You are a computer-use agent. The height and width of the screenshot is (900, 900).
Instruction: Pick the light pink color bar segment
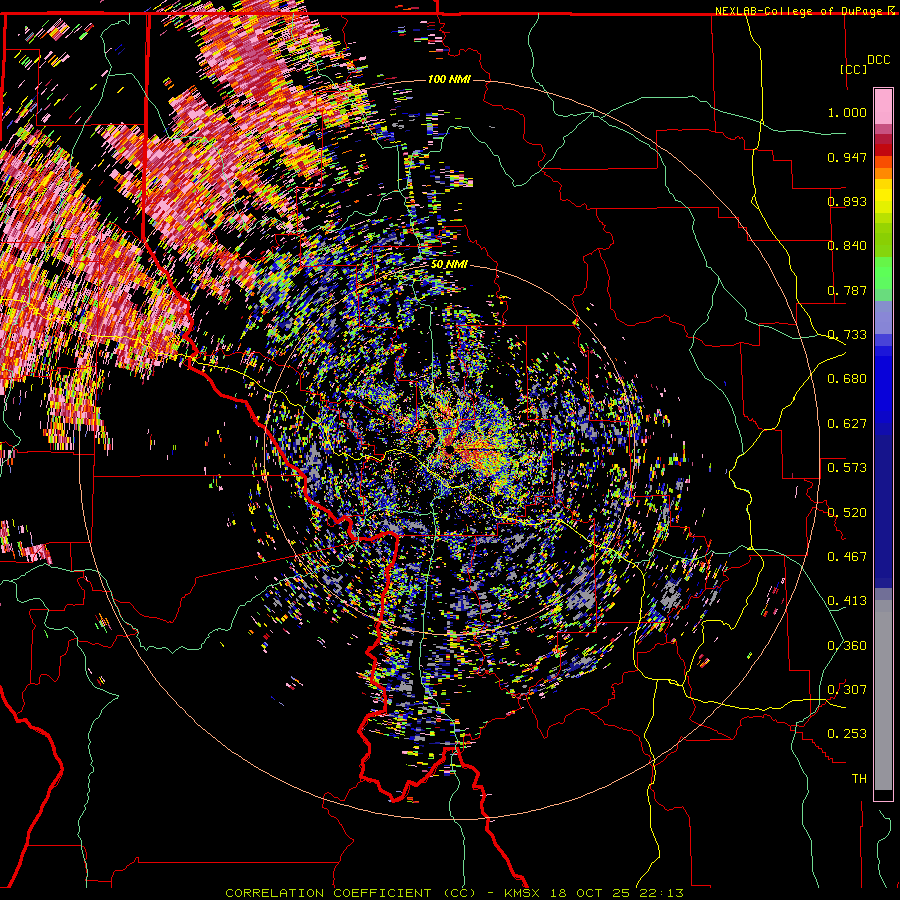coord(883,106)
